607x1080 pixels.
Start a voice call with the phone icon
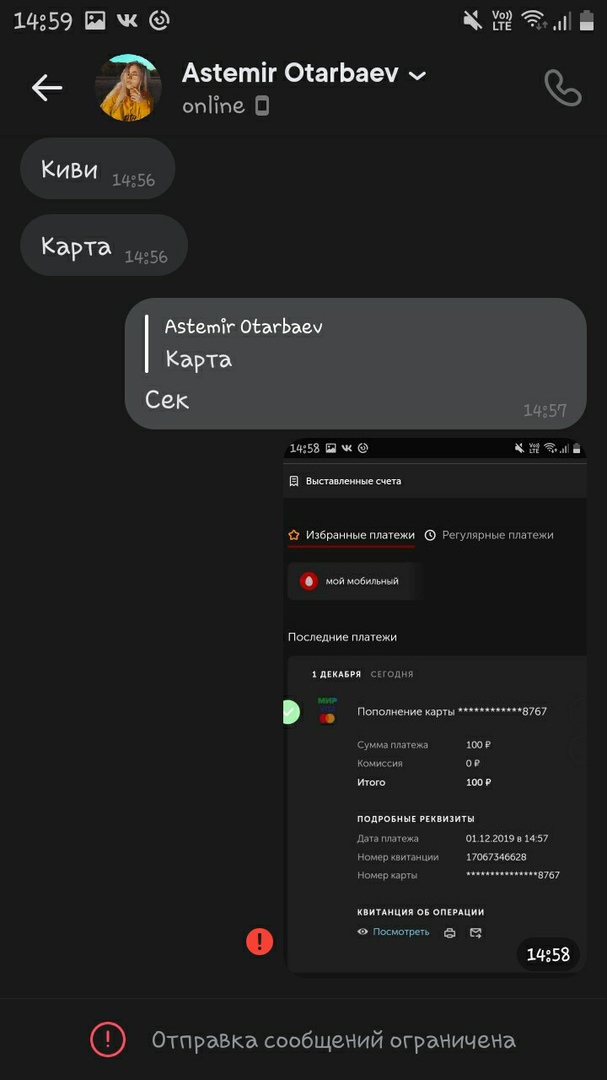562,88
